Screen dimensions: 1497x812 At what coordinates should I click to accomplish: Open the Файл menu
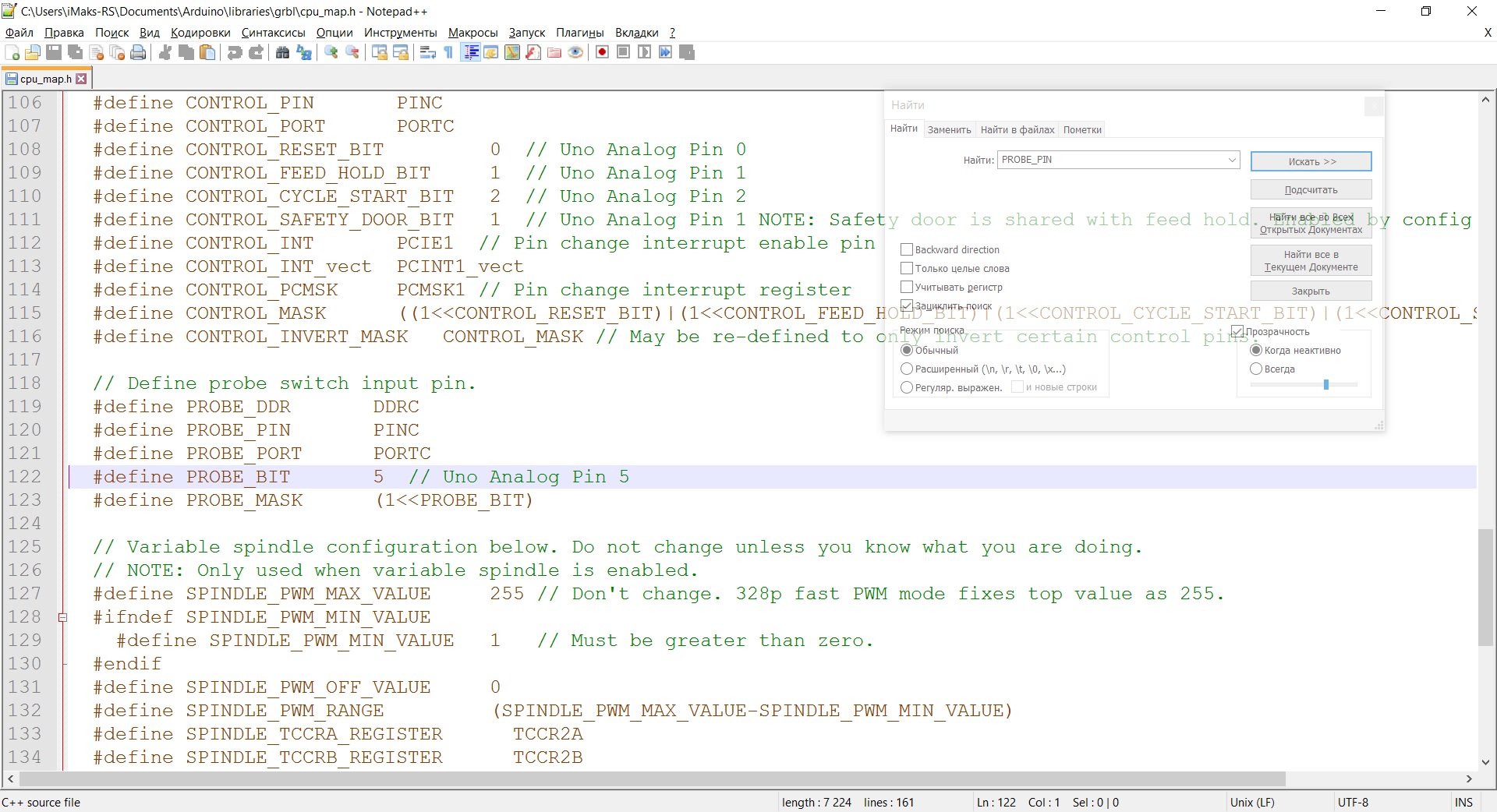click(19, 33)
